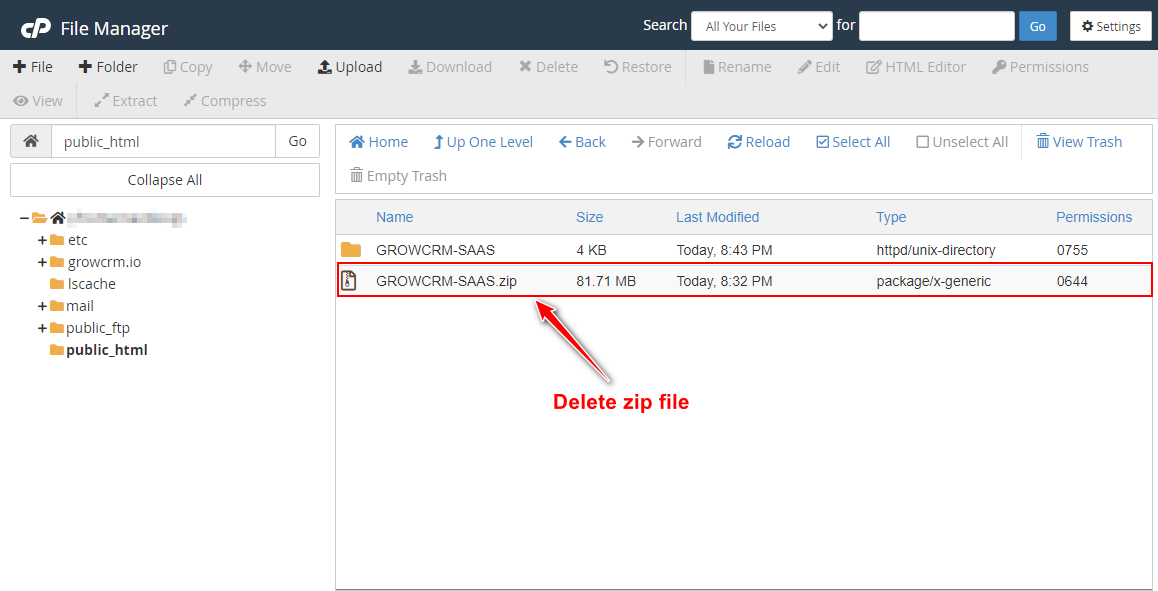Click Up One Level
The width and height of the screenshot is (1158, 591).
coord(483,142)
